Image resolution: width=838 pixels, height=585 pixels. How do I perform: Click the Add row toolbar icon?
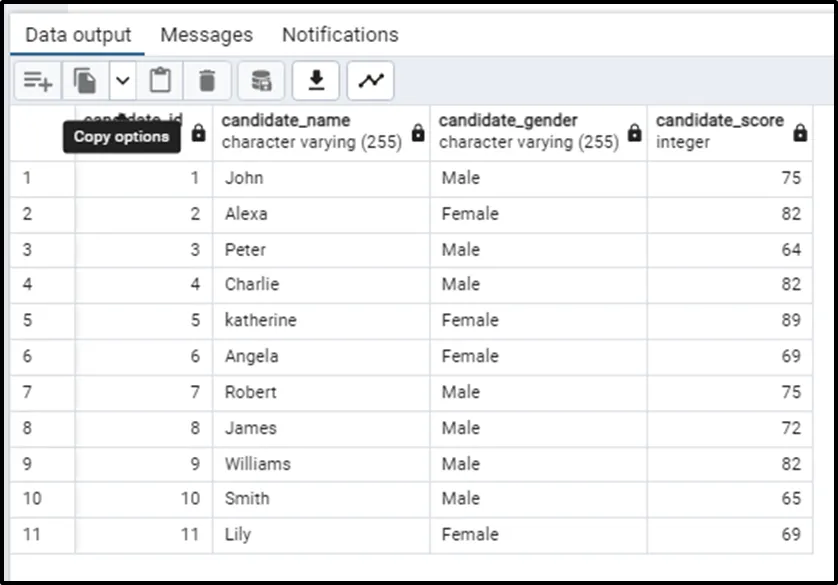click(38, 81)
